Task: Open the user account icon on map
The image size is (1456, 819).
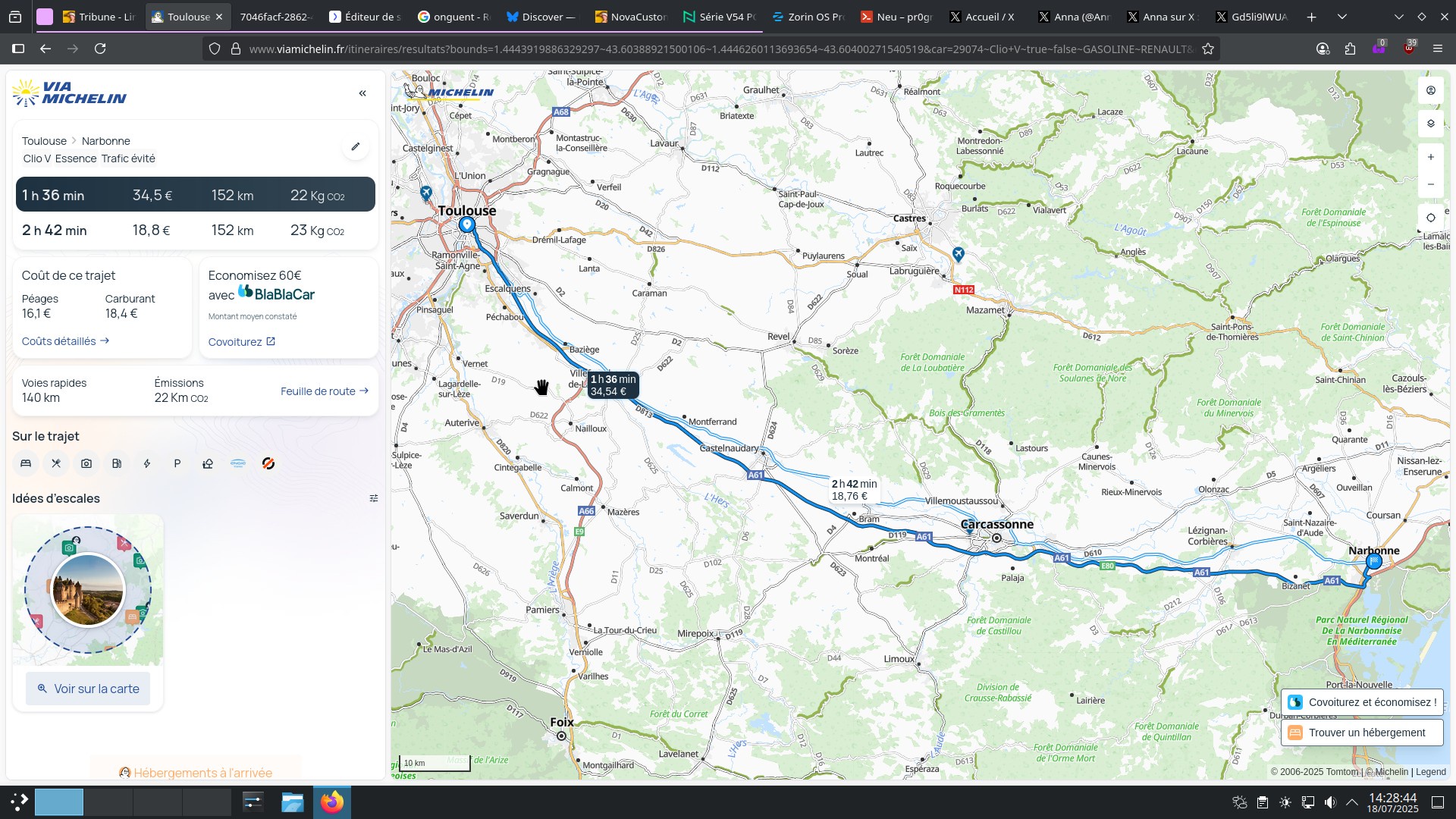Action: pos(1431,90)
